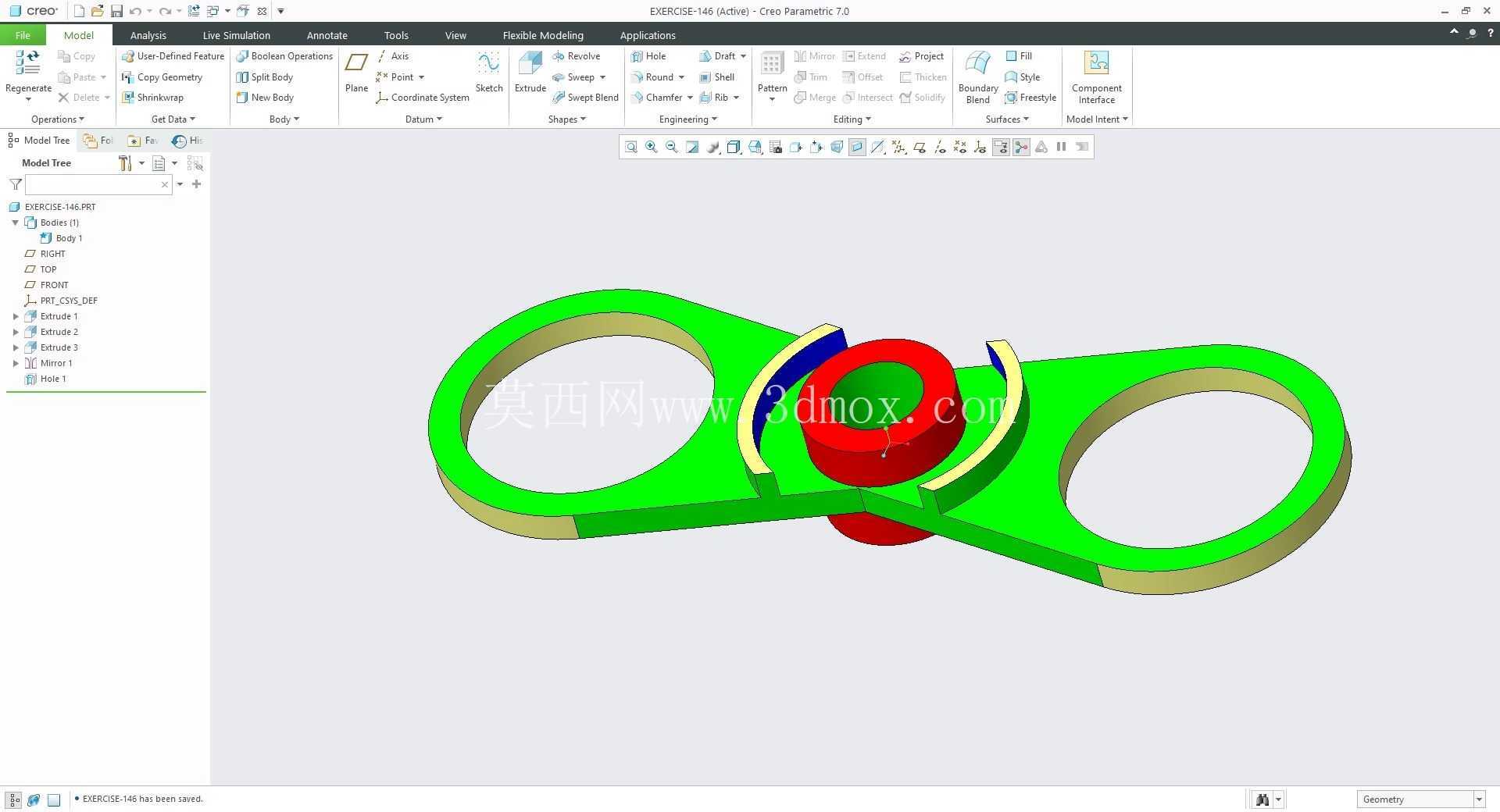Click the Extrude tool in Shapes
The height and width of the screenshot is (812, 1500).
click(x=530, y=73)
